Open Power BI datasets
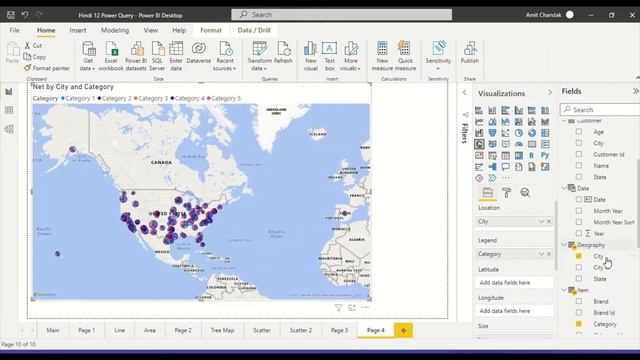This screenshot has width=640, height=360. coord(136,56)
